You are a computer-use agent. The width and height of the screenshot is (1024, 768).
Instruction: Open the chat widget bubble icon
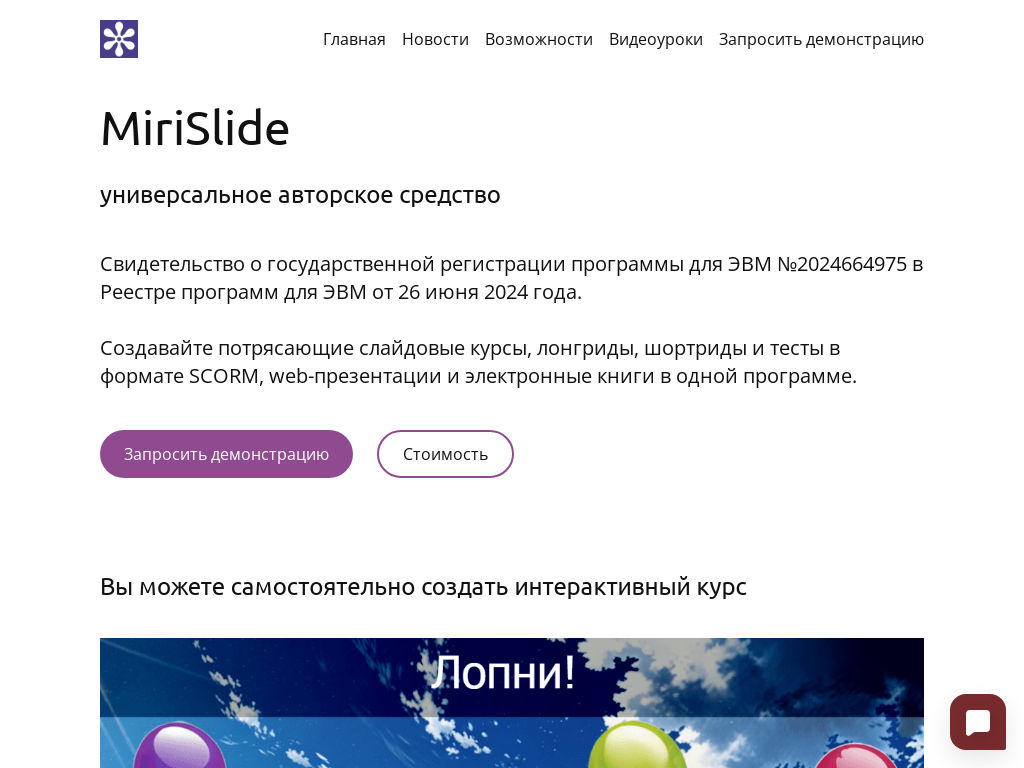tap(978, 722)
